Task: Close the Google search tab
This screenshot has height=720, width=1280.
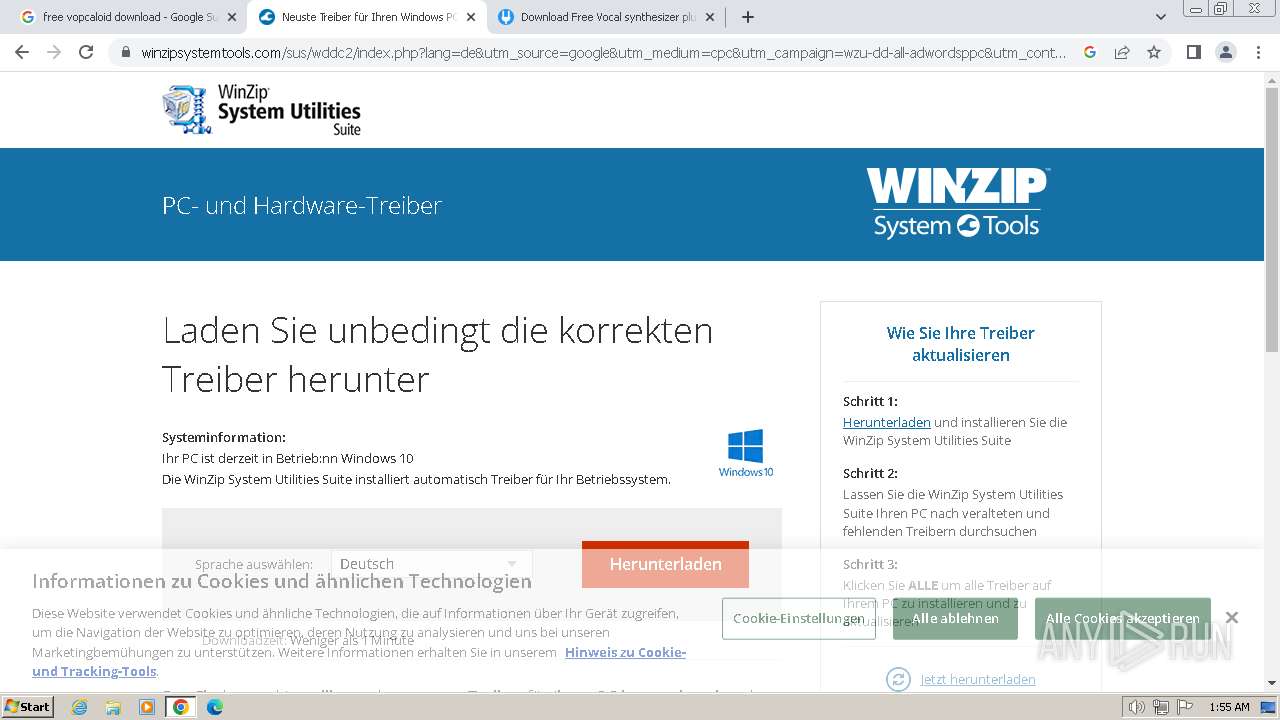Action: tap(232, 17)
